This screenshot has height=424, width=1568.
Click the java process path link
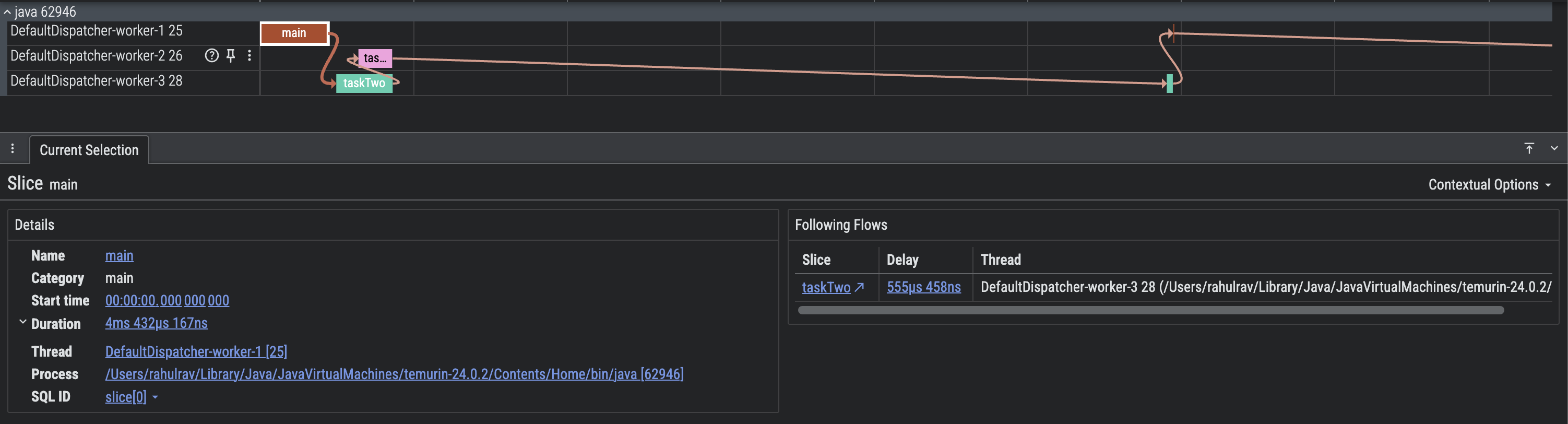394,374
